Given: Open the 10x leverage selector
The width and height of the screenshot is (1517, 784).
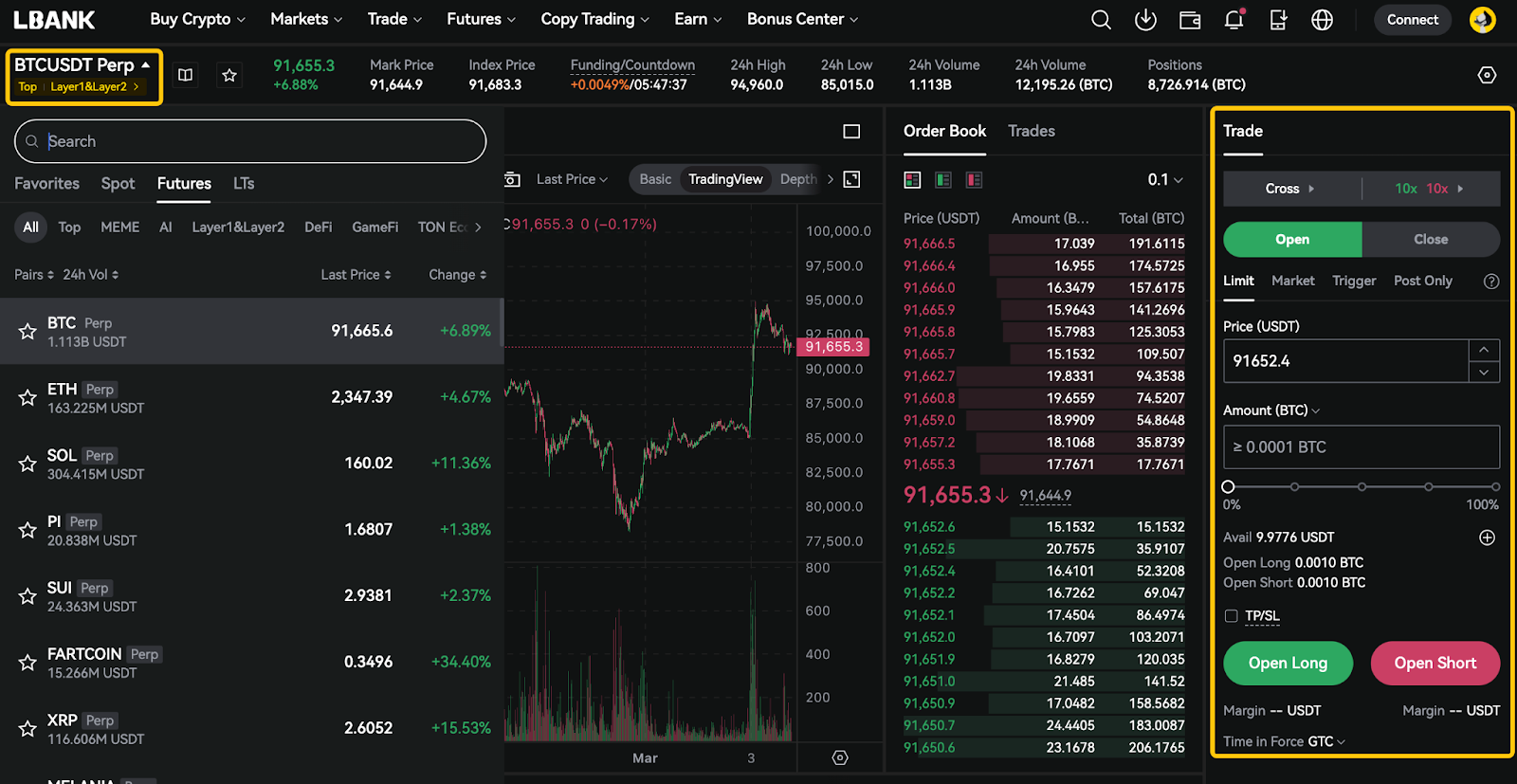Looking at the screenshot, I should coord(1430,189).
